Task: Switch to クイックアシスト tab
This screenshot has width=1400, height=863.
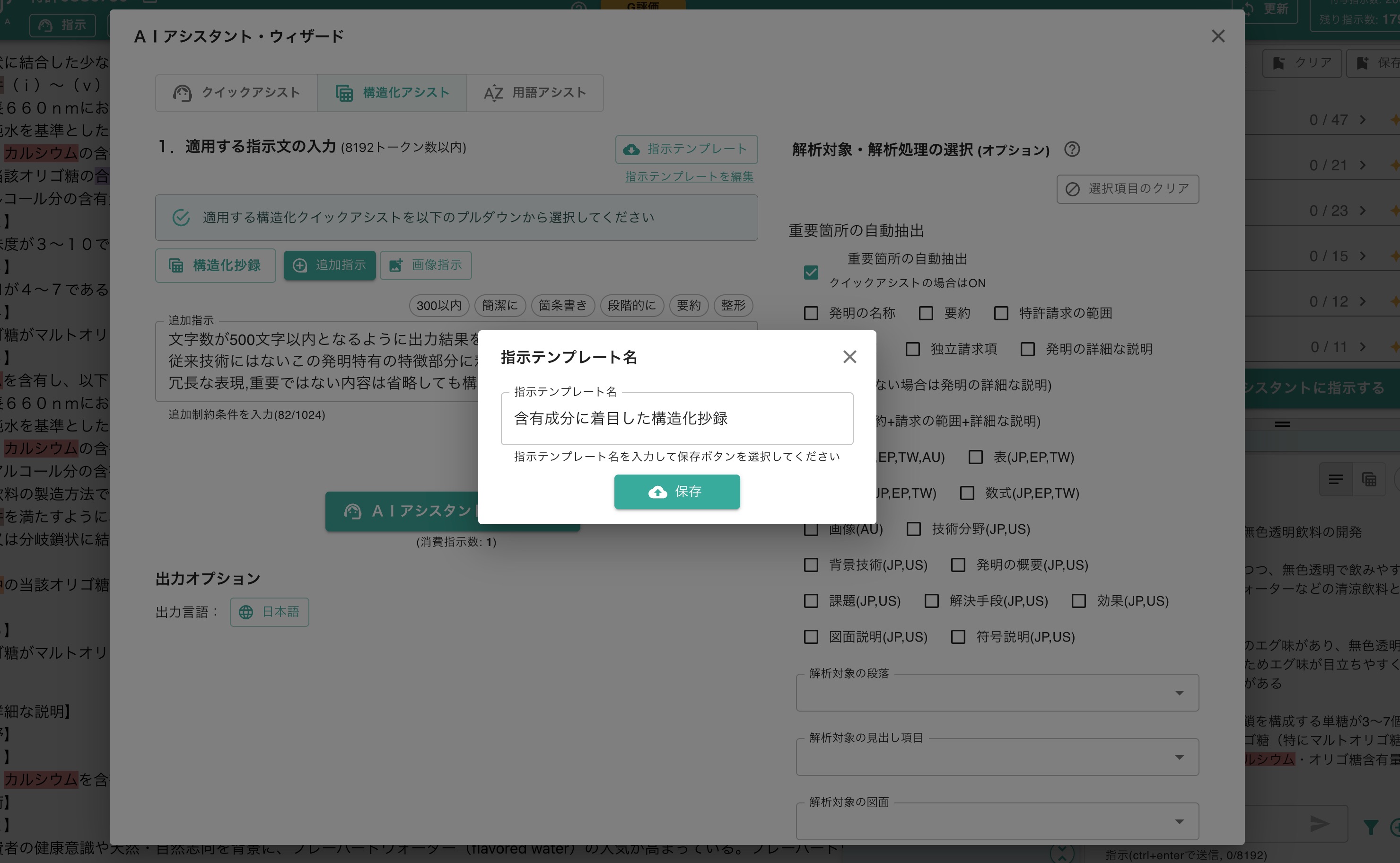Action: click(x=236, y=92)
